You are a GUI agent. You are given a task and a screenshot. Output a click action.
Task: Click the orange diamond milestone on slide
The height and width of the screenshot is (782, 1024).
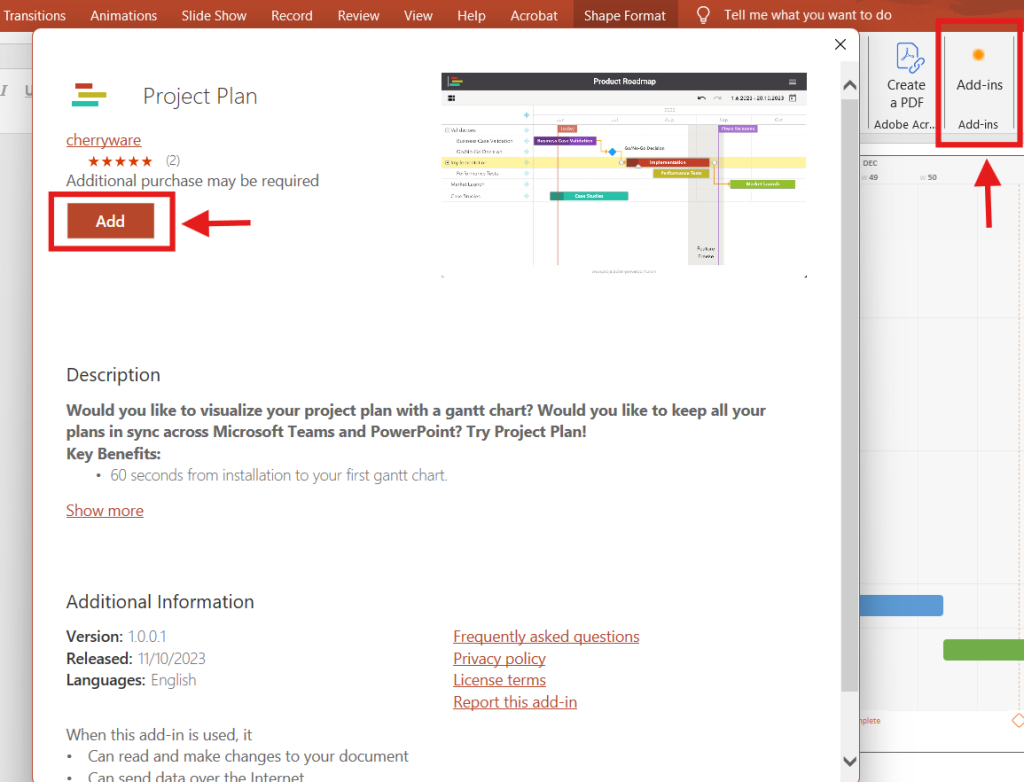coord(1018,721)
